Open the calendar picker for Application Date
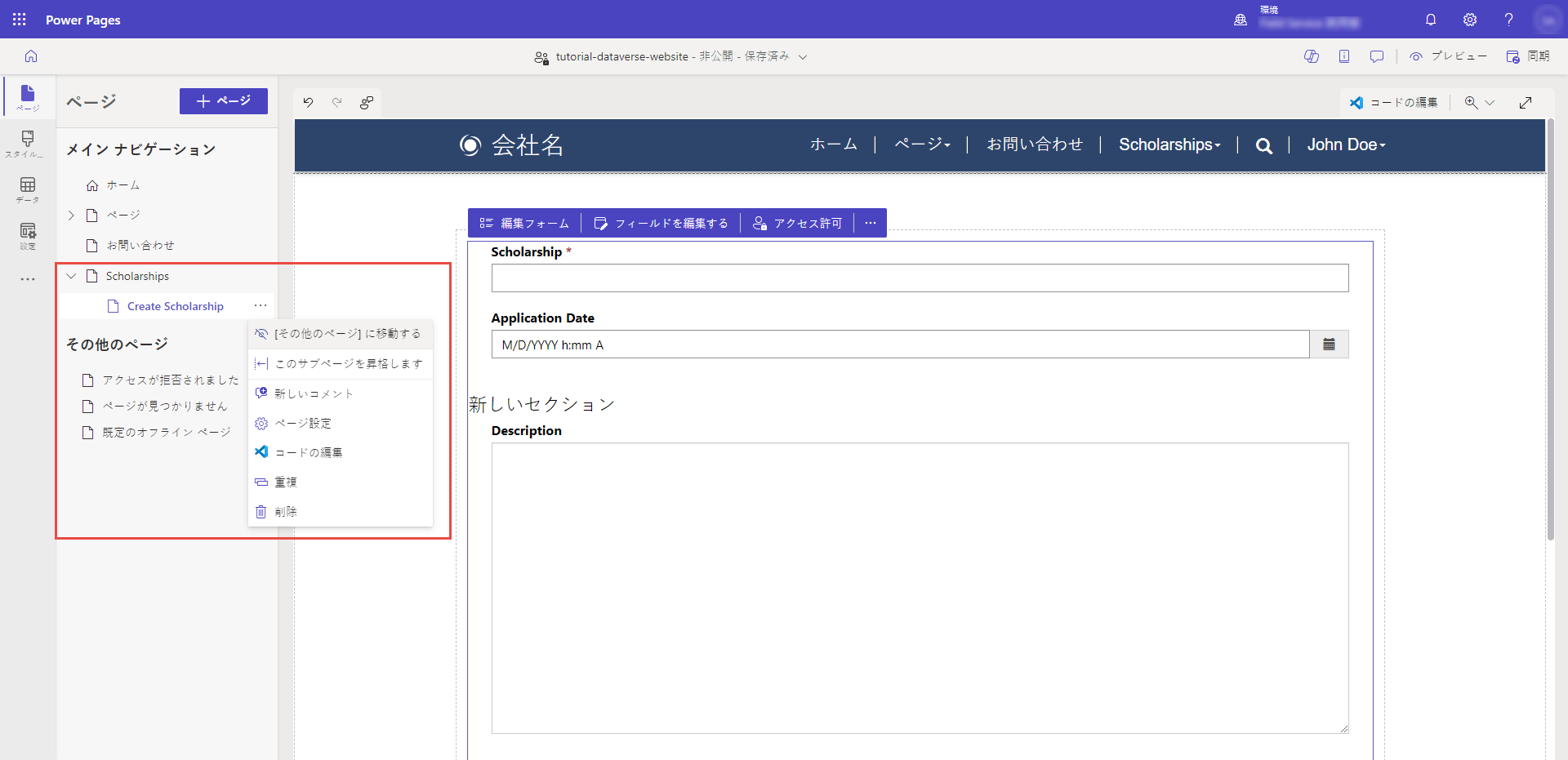Viewport: 1568px width, 760px height. click(1330, 344)
